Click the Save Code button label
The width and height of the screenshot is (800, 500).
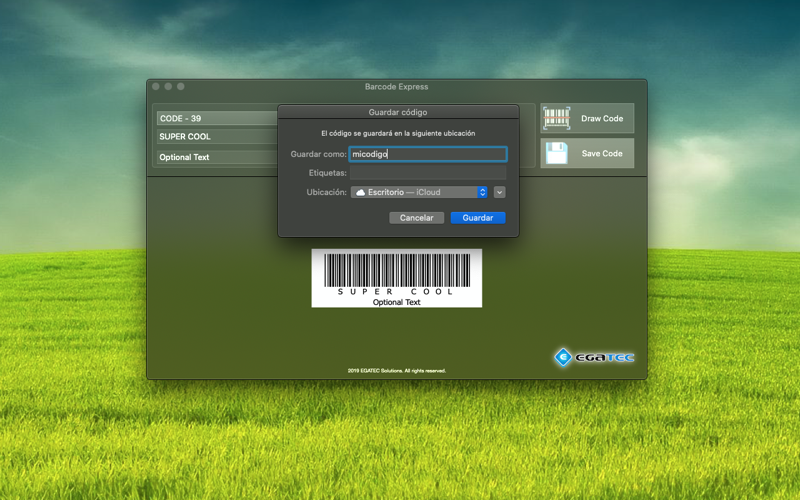pyautogui.click(x=602, y=154)
